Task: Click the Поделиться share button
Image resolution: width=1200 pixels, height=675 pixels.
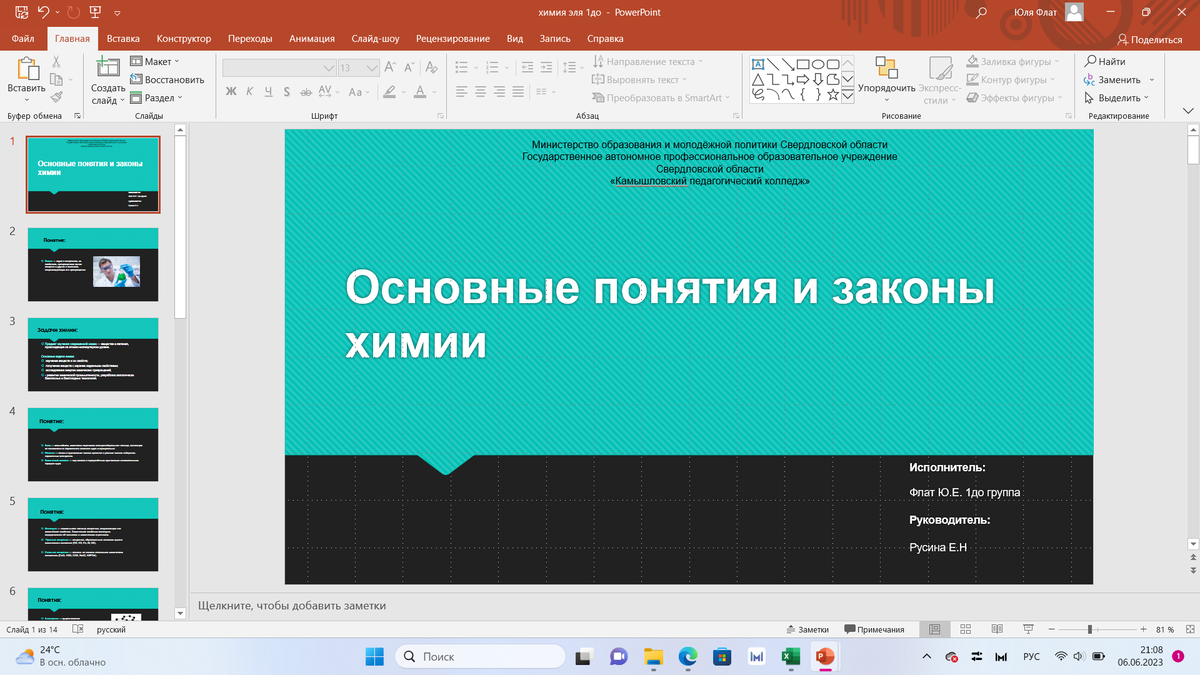Action: (x=1150, y=39)
